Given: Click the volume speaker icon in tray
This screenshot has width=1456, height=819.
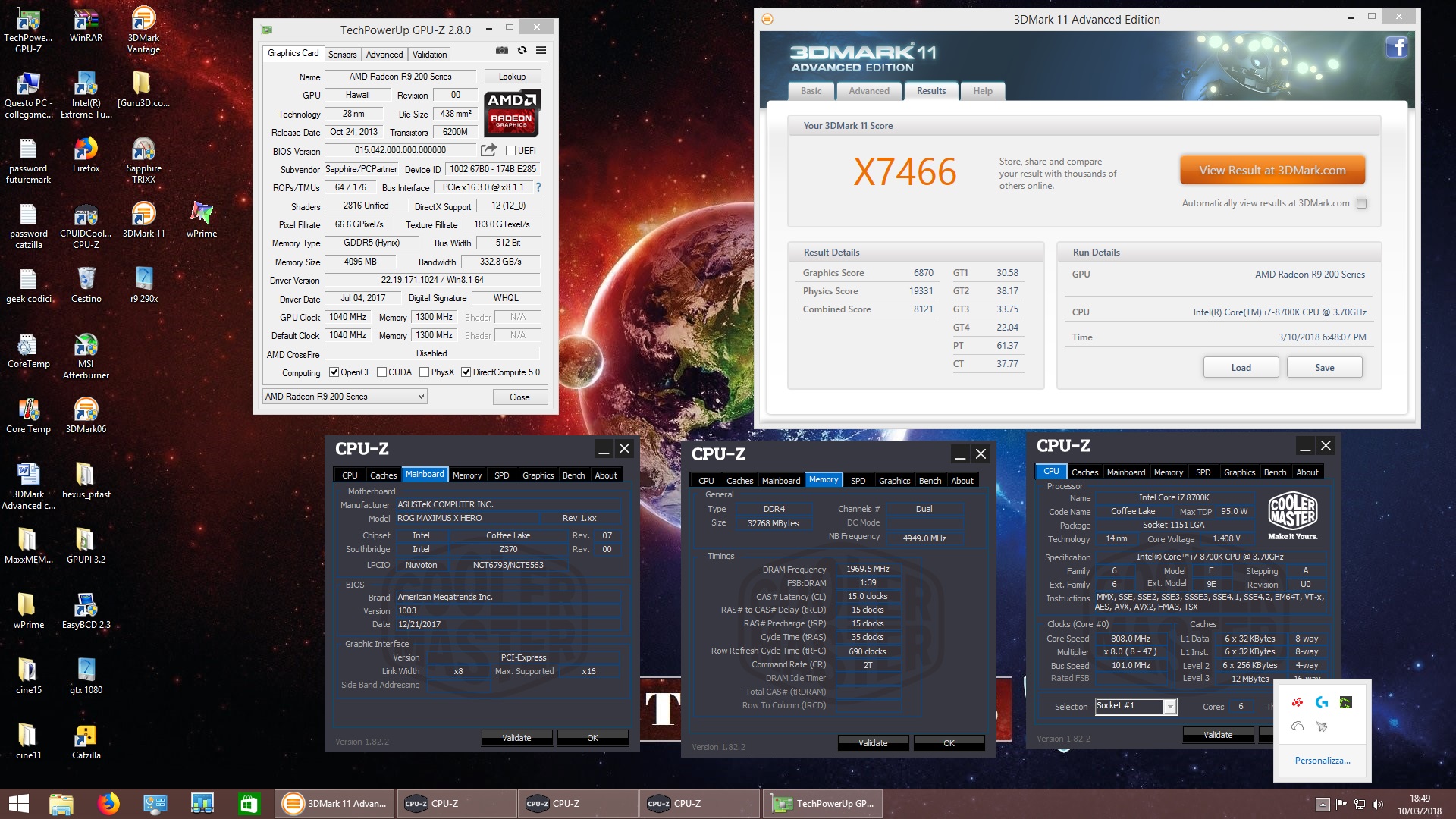Looking at the screenshot, I should coord(1378,805).
